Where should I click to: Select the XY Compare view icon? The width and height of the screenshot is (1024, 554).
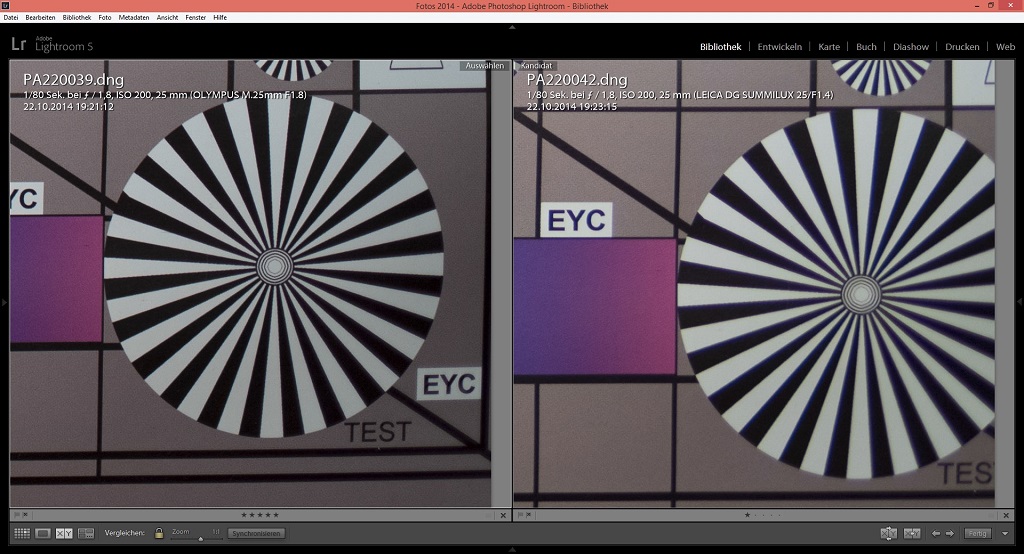pos(64,533)
